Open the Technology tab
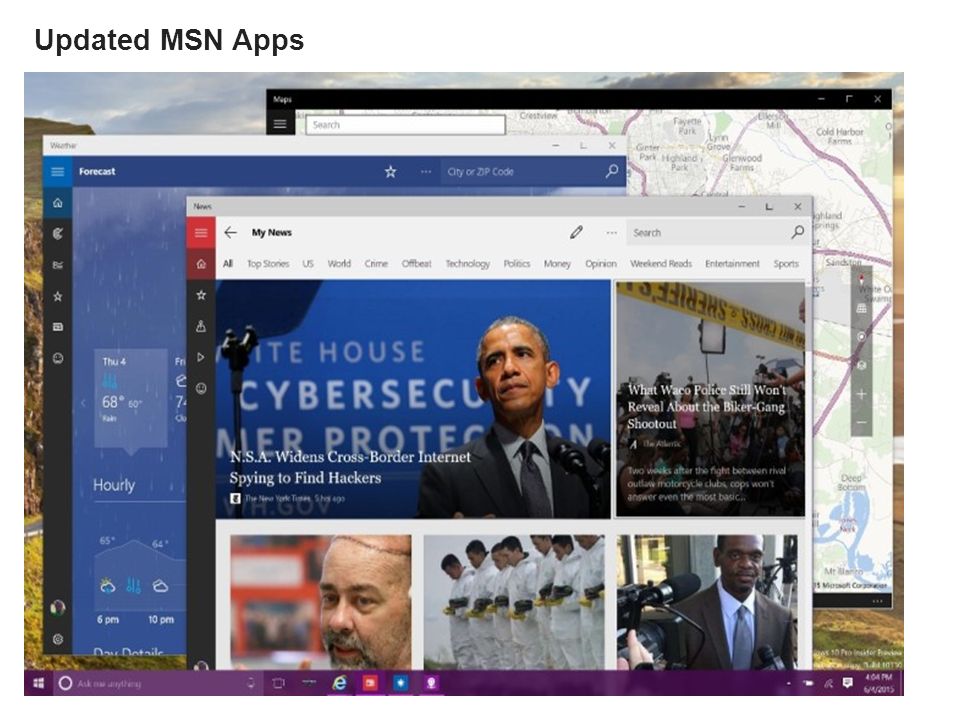 pos(467,264)
